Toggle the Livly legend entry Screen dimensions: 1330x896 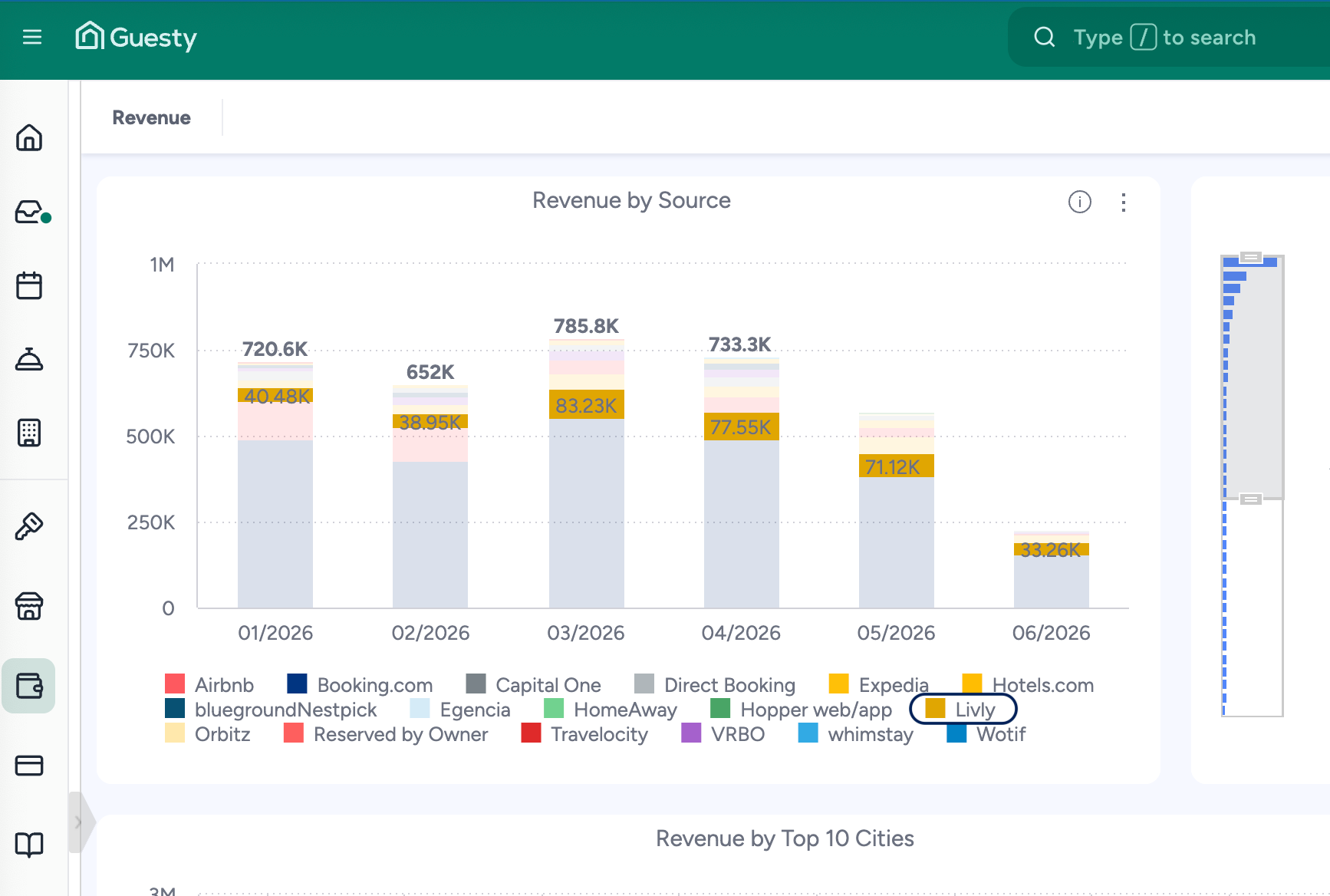pyautogui.click(x=963, y=709)
